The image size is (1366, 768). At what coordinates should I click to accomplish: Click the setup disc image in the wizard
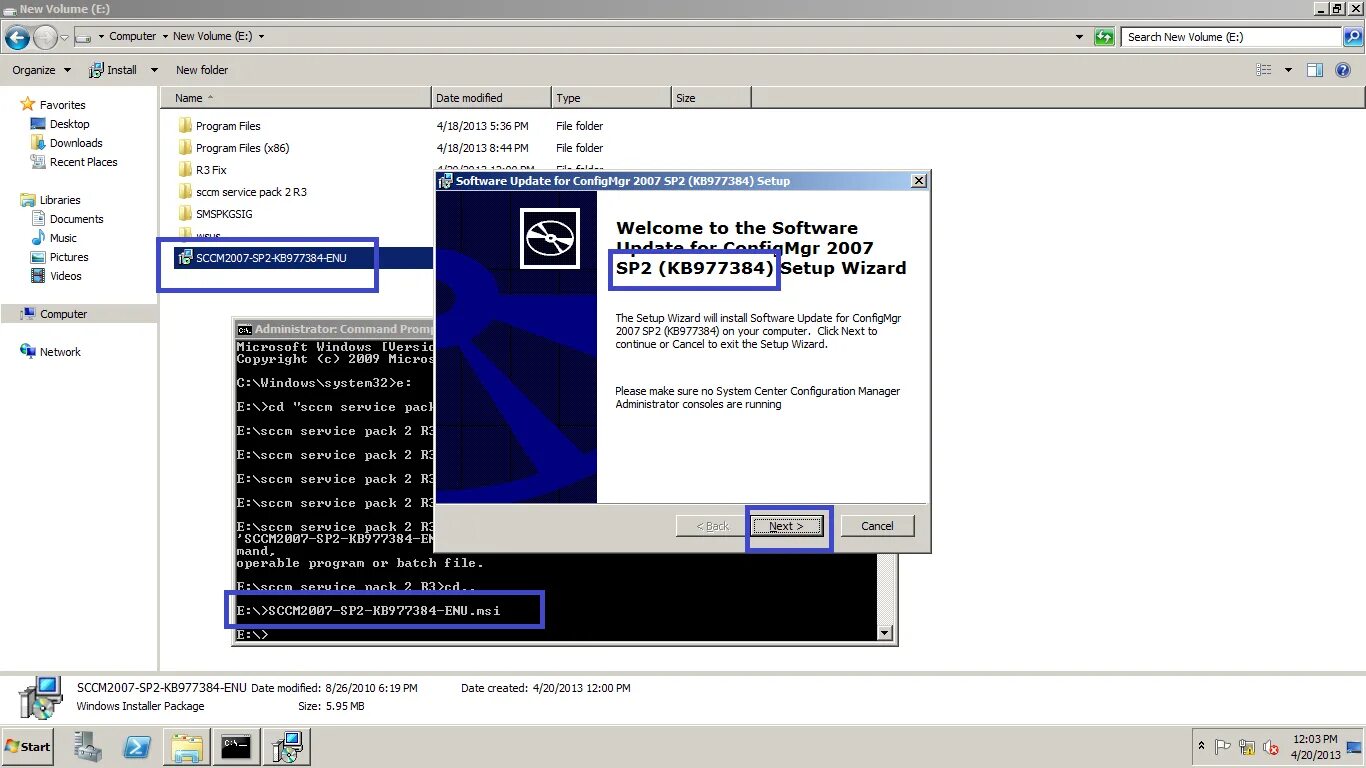click(x=550, y=238)
